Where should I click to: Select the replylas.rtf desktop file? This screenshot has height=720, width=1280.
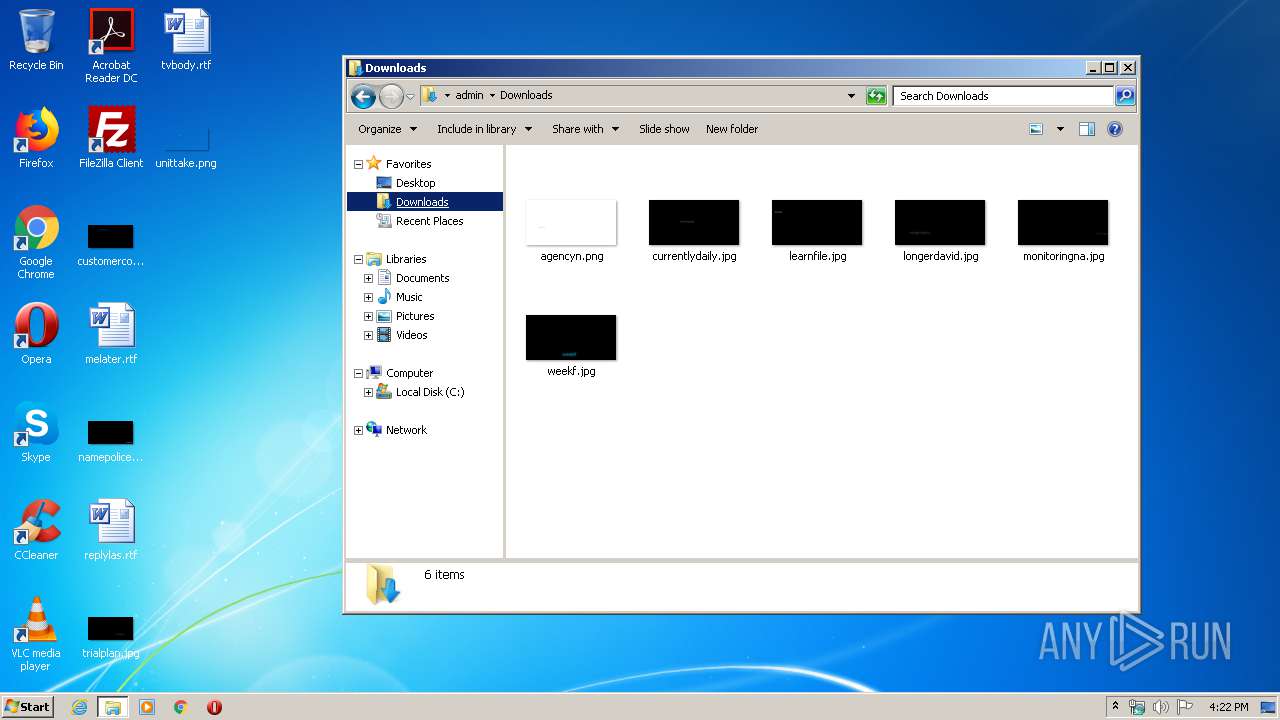point(111,530)
